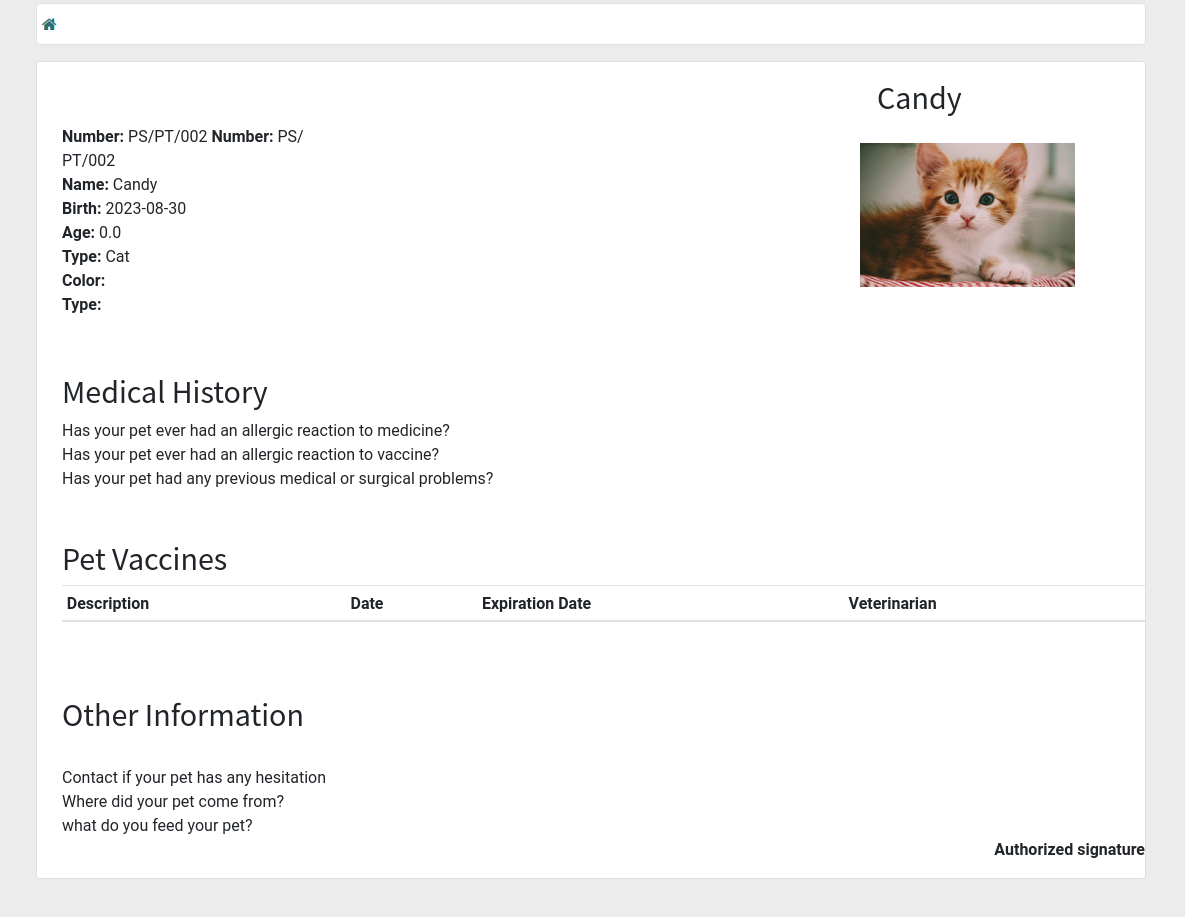Select the Medical History heading
The width and height of the screenshot is (1185, 917).
pos(165,392)
